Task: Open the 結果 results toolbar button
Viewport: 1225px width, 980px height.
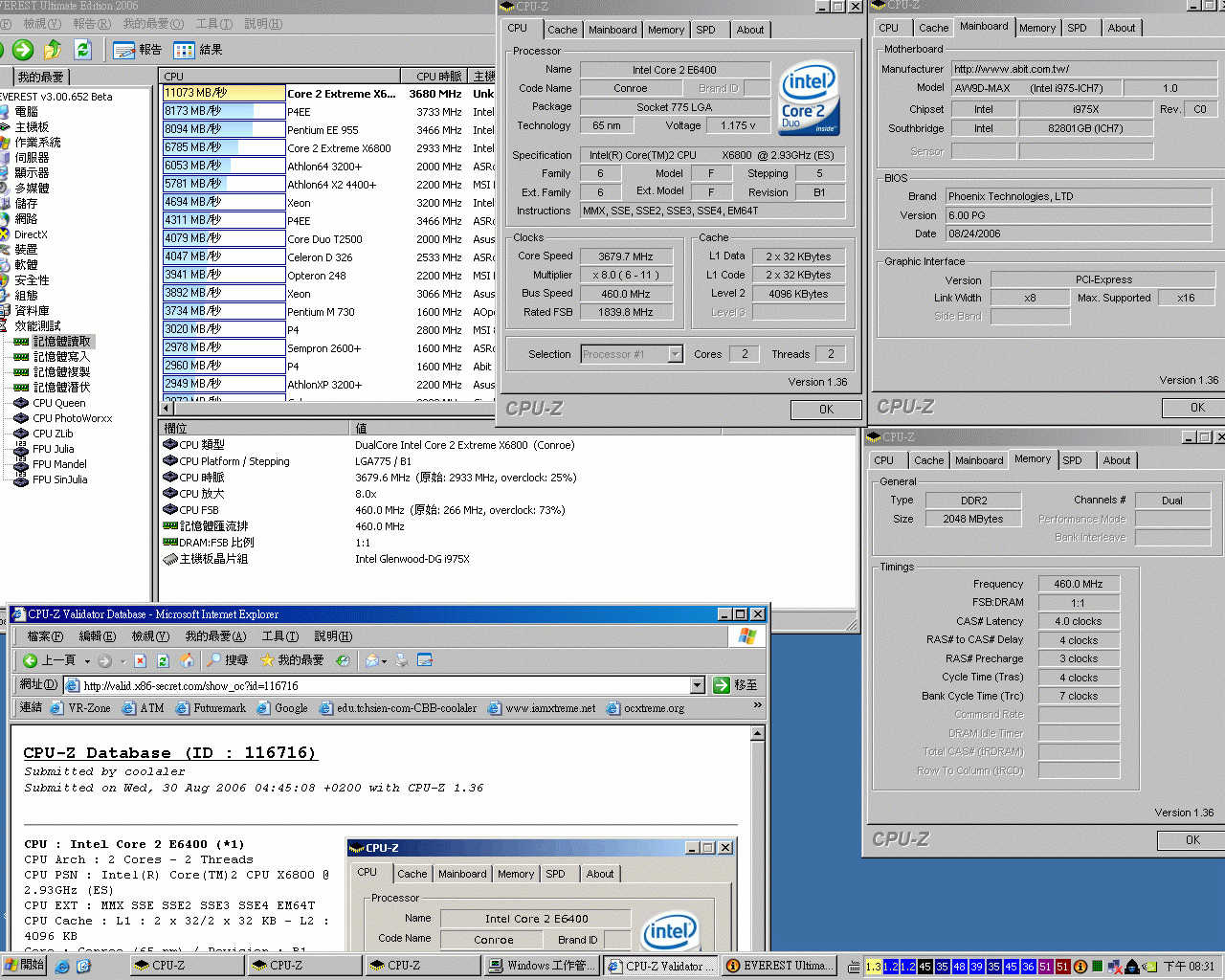Action: pyautogui.click(x=198, y=50)
